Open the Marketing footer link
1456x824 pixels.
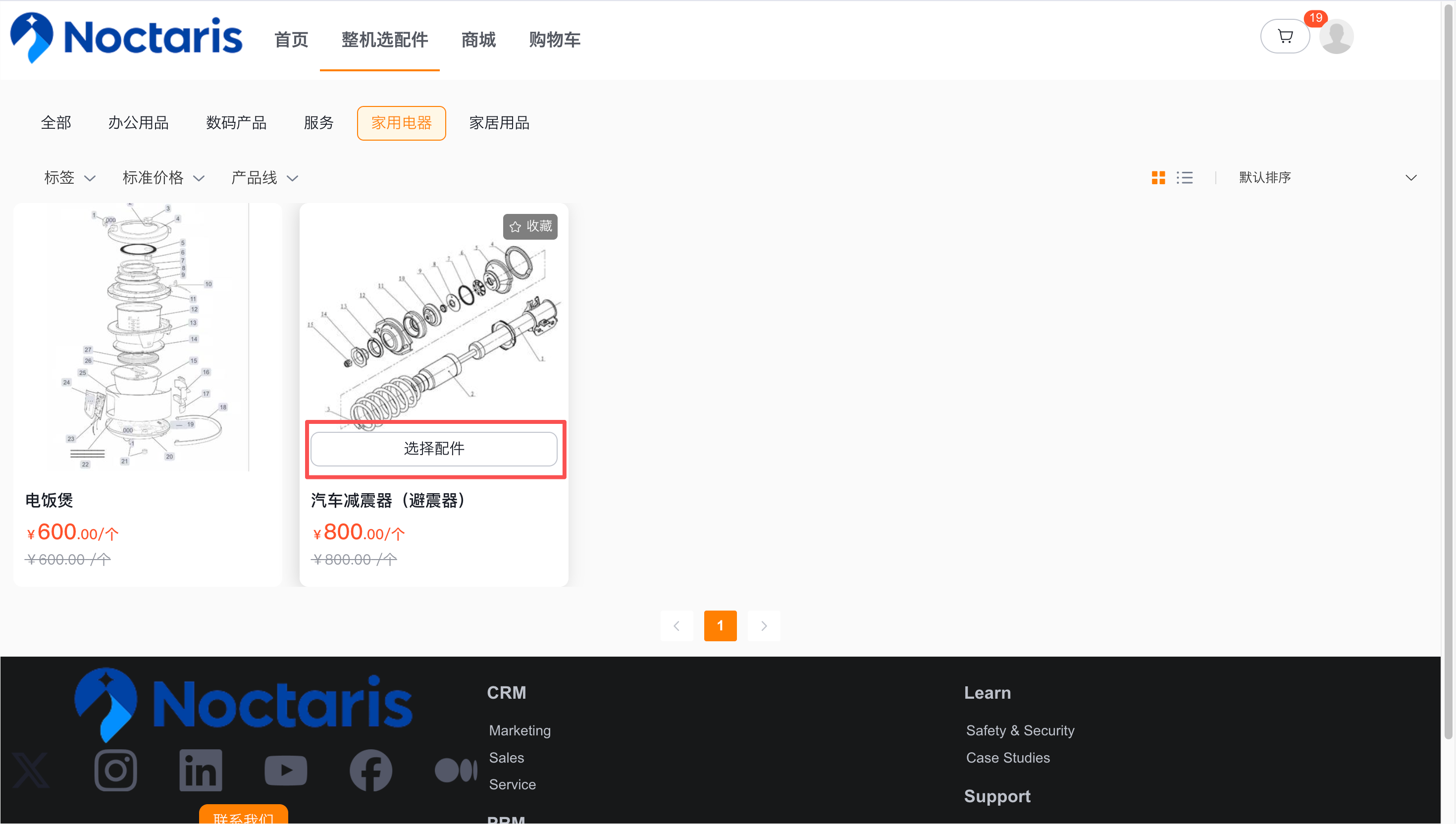(x=520, y=730)
